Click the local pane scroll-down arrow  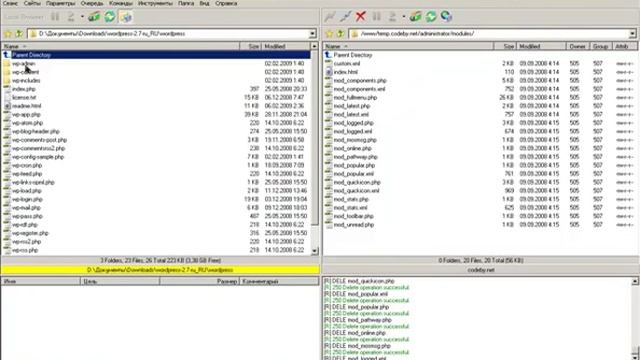[314, 251]
